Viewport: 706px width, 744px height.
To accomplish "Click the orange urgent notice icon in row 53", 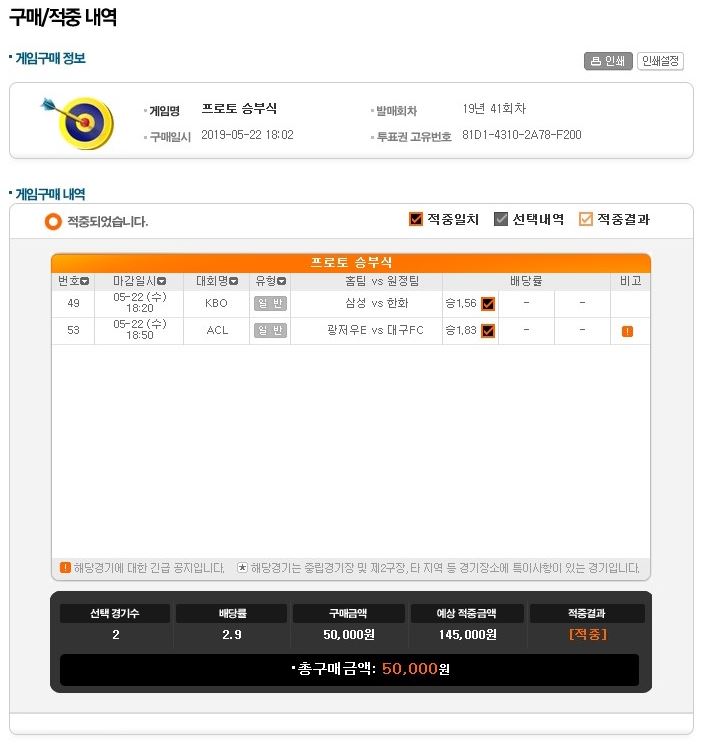I will pyautogui.click(x=627, y=331).
